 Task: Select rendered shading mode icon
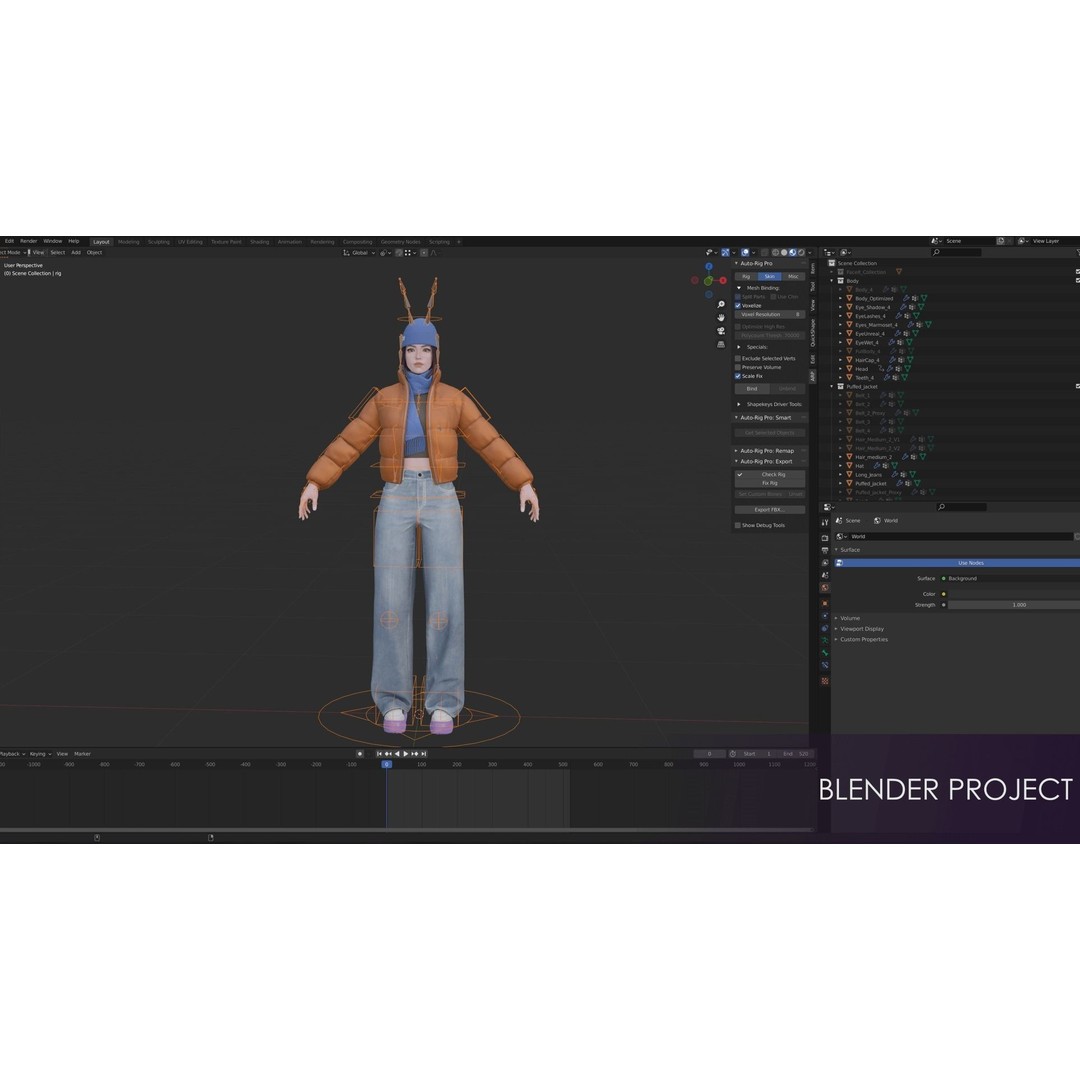(x=801, y=253)
